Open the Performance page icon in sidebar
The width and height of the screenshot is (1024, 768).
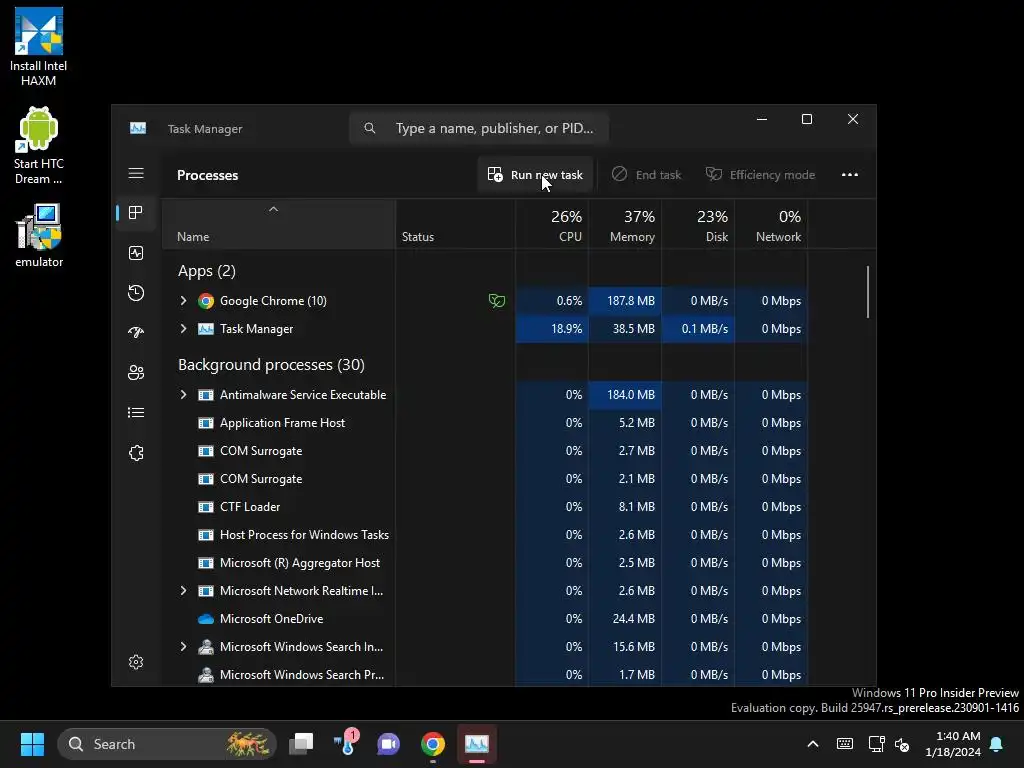pyautogui.click(x=136, y=253)
